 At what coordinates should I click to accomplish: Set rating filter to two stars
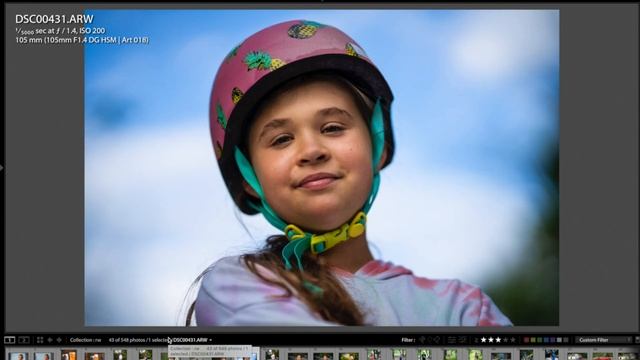491,340
